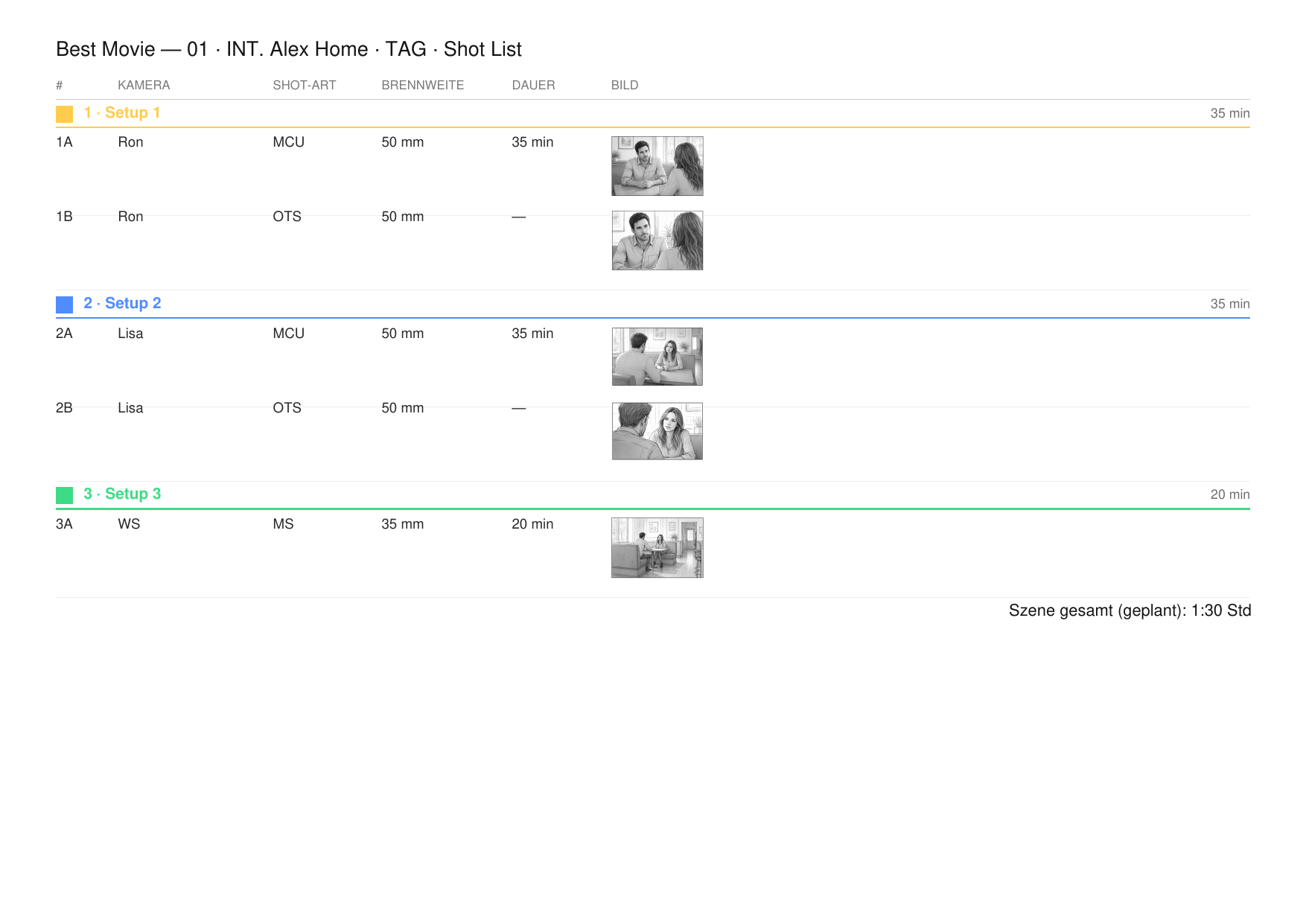Click focal length '50 mm' in row 1A
This screenshot has width=1306, height=924.
pyautogui.click(x=403, y=142)
